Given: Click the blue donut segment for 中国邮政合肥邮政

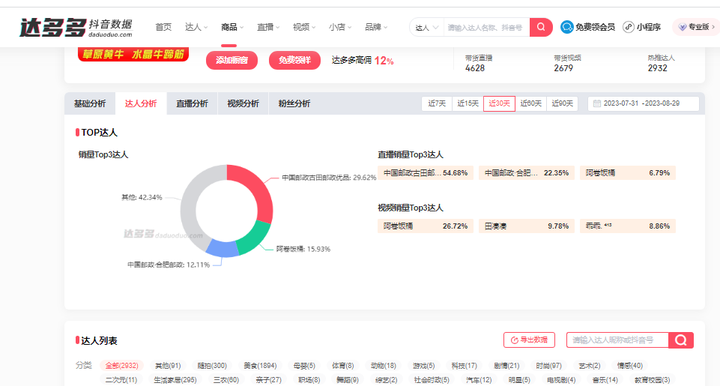Looking at the screenshot, I should click(223, 248).
